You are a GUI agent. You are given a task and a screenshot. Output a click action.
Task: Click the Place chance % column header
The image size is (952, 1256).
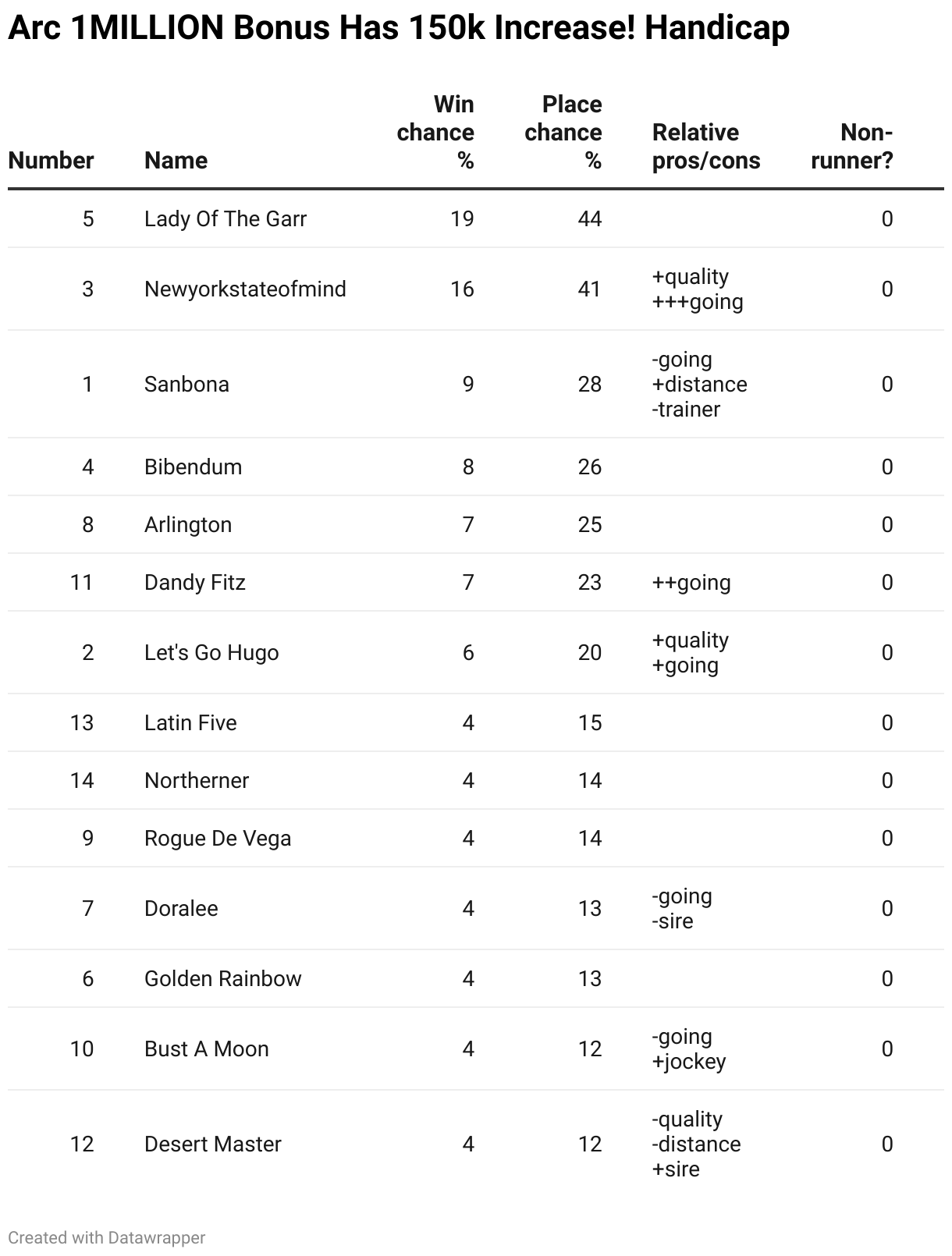tap(563, 133)
